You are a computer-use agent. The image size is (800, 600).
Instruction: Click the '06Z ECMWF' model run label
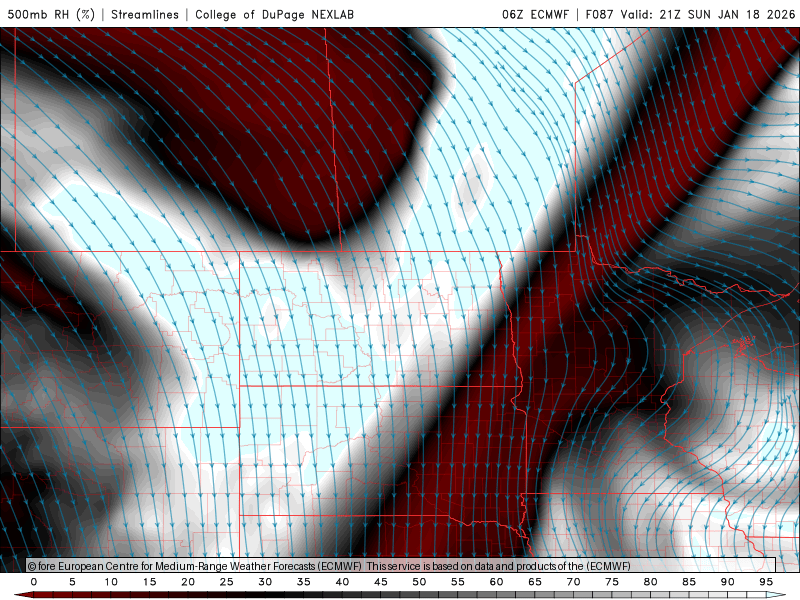point(535,14)
